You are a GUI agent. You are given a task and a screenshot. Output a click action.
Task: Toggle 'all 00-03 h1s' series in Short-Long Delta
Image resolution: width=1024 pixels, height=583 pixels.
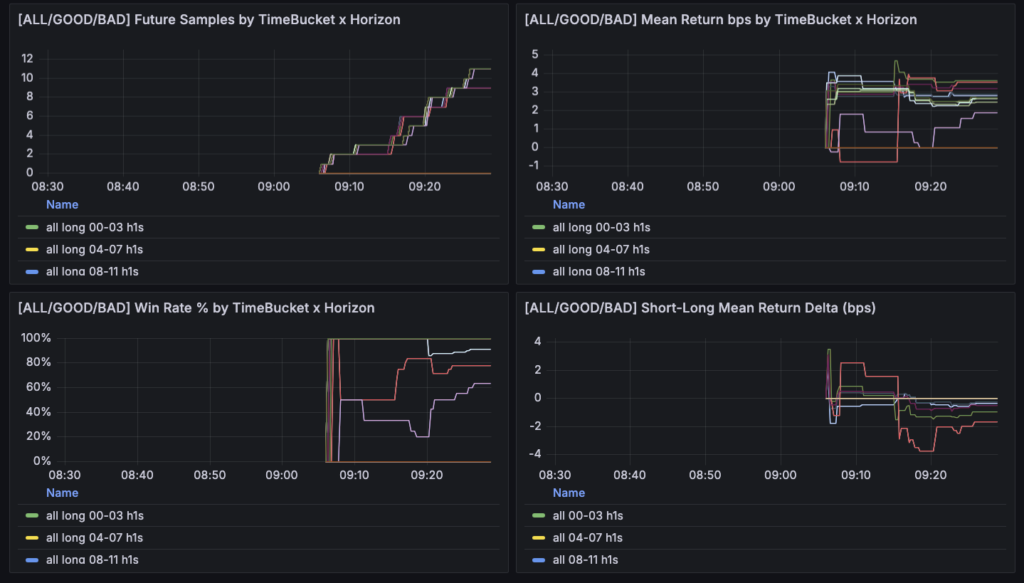588,516
